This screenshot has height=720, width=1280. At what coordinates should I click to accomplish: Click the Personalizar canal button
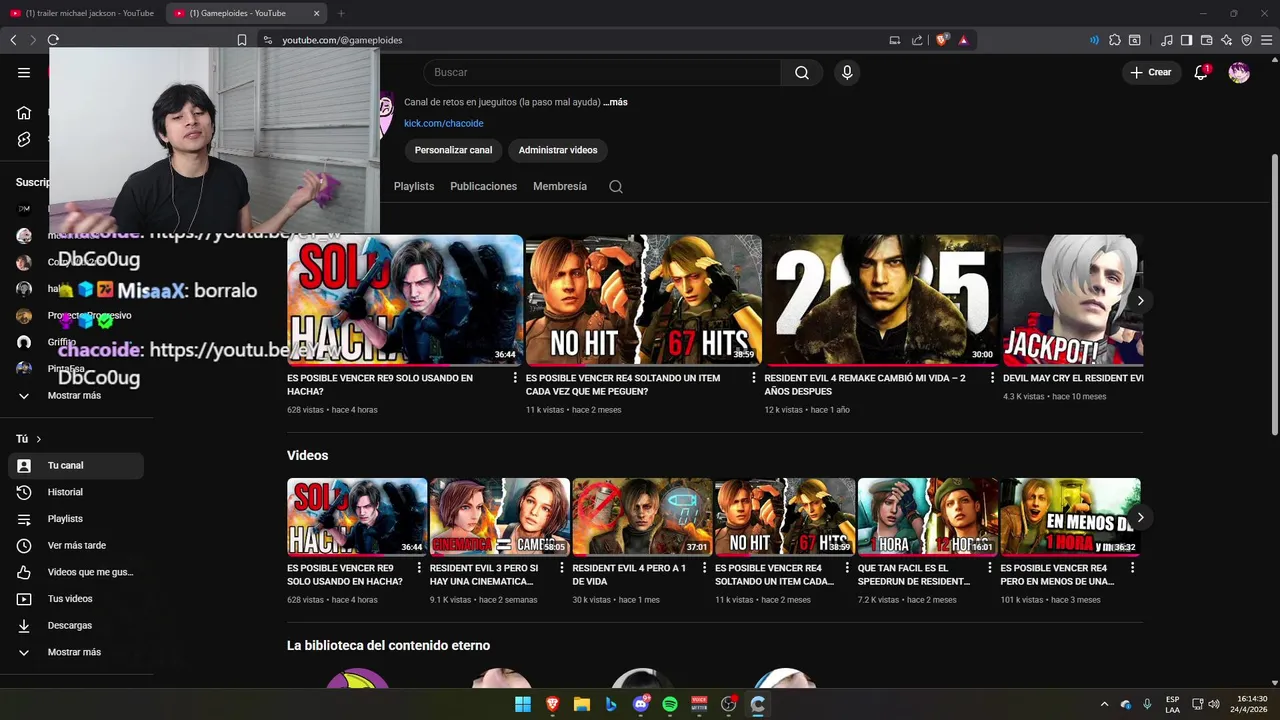453,150
